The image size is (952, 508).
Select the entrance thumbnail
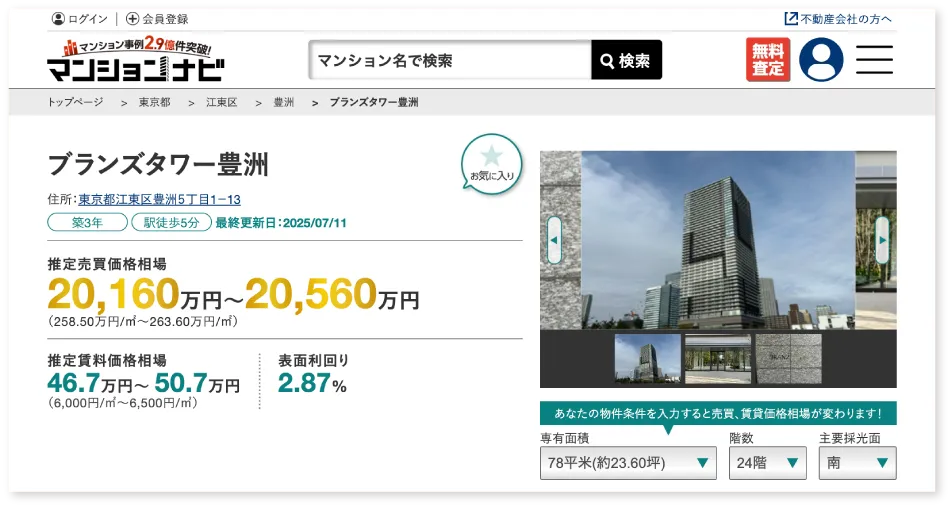718,359
